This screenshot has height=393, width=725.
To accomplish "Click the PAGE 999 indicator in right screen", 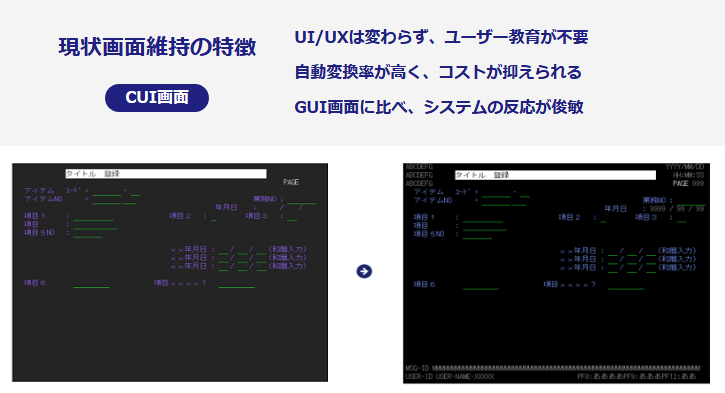I will 688,184.
